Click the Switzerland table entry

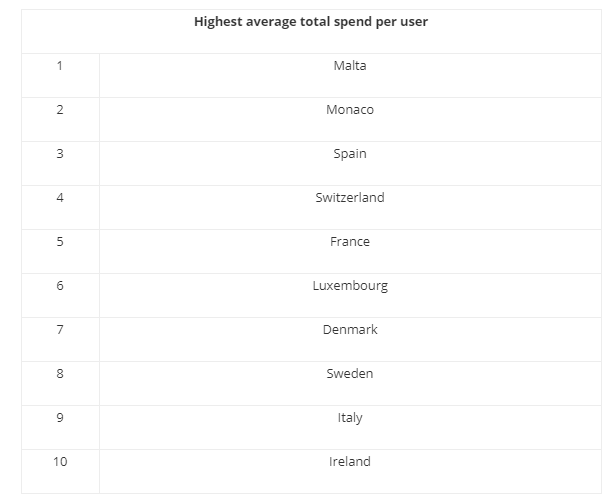(350, 198)
